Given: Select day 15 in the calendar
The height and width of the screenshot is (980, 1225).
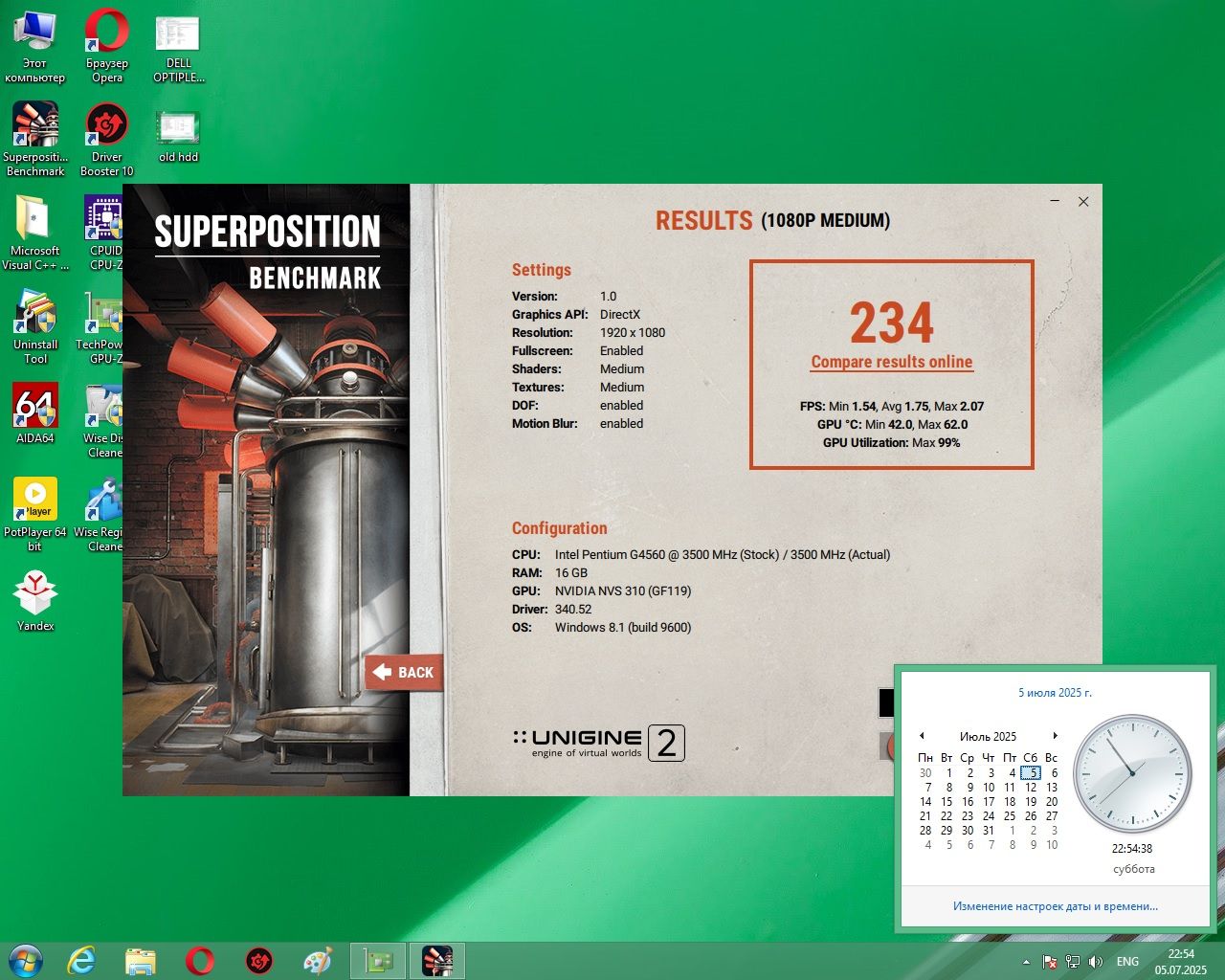Looking at the screenshot, I should [947, 802].
